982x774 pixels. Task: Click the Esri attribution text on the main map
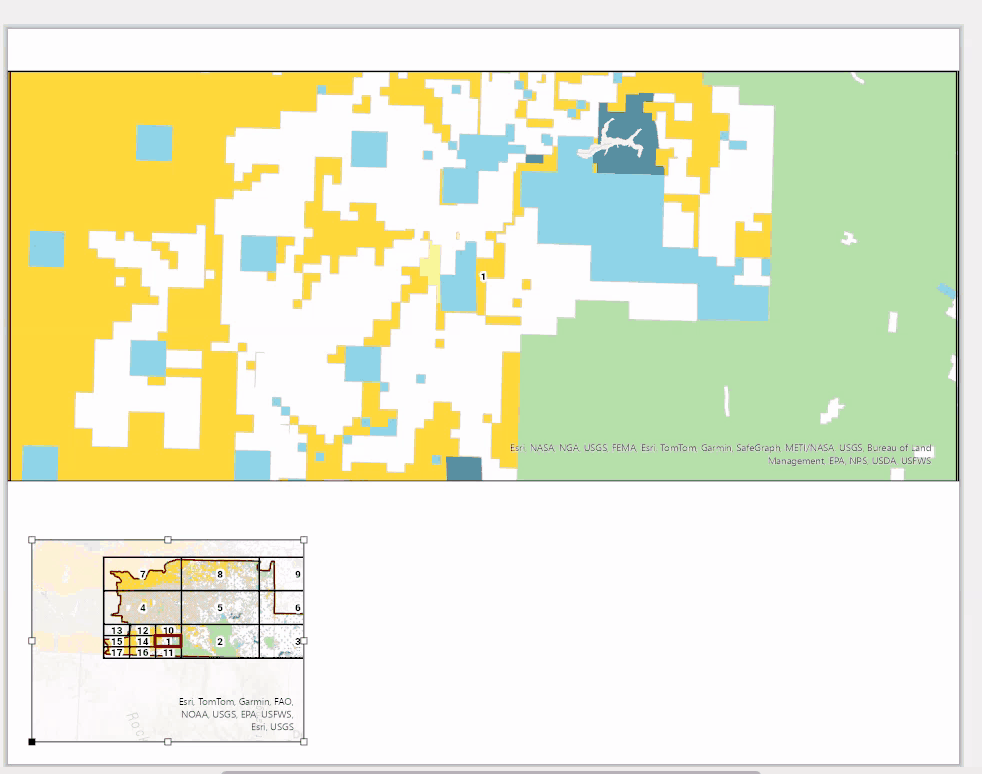coord(720,454)
